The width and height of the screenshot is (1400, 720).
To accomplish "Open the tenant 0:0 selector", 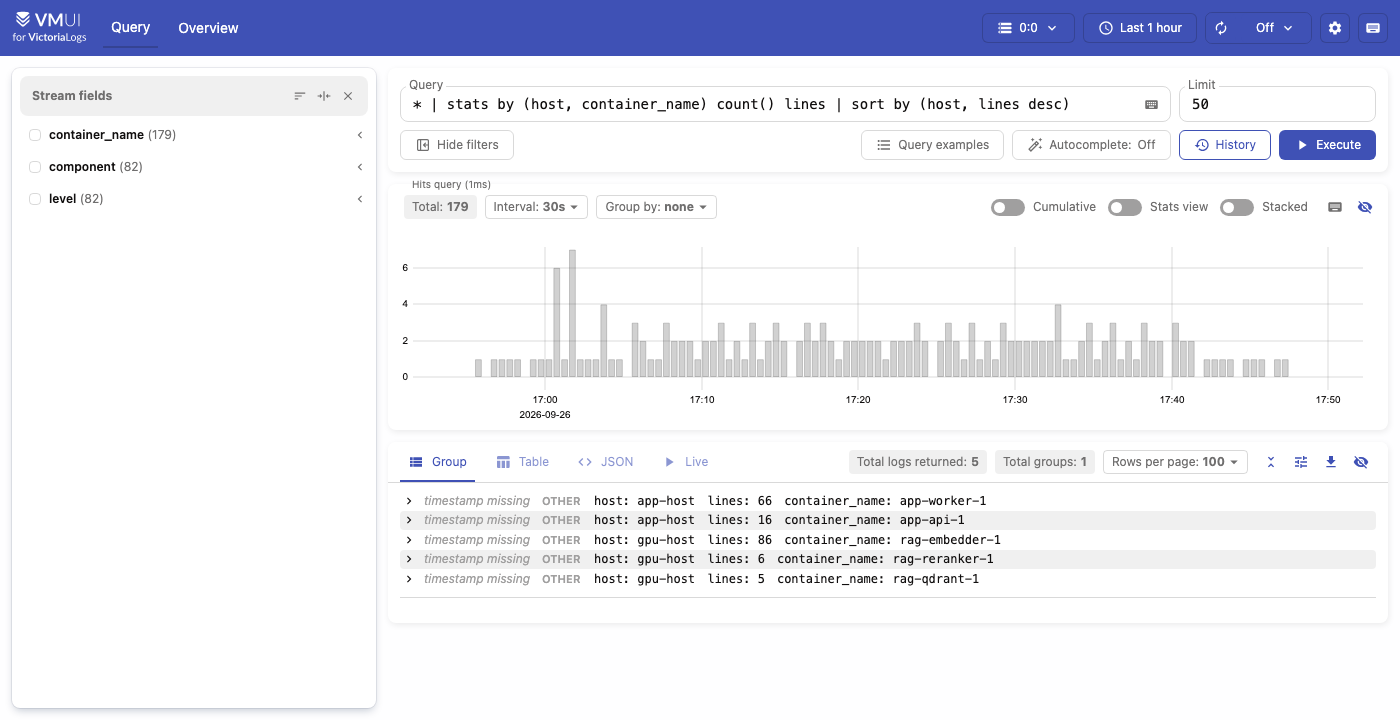I will coord(1028,28).
